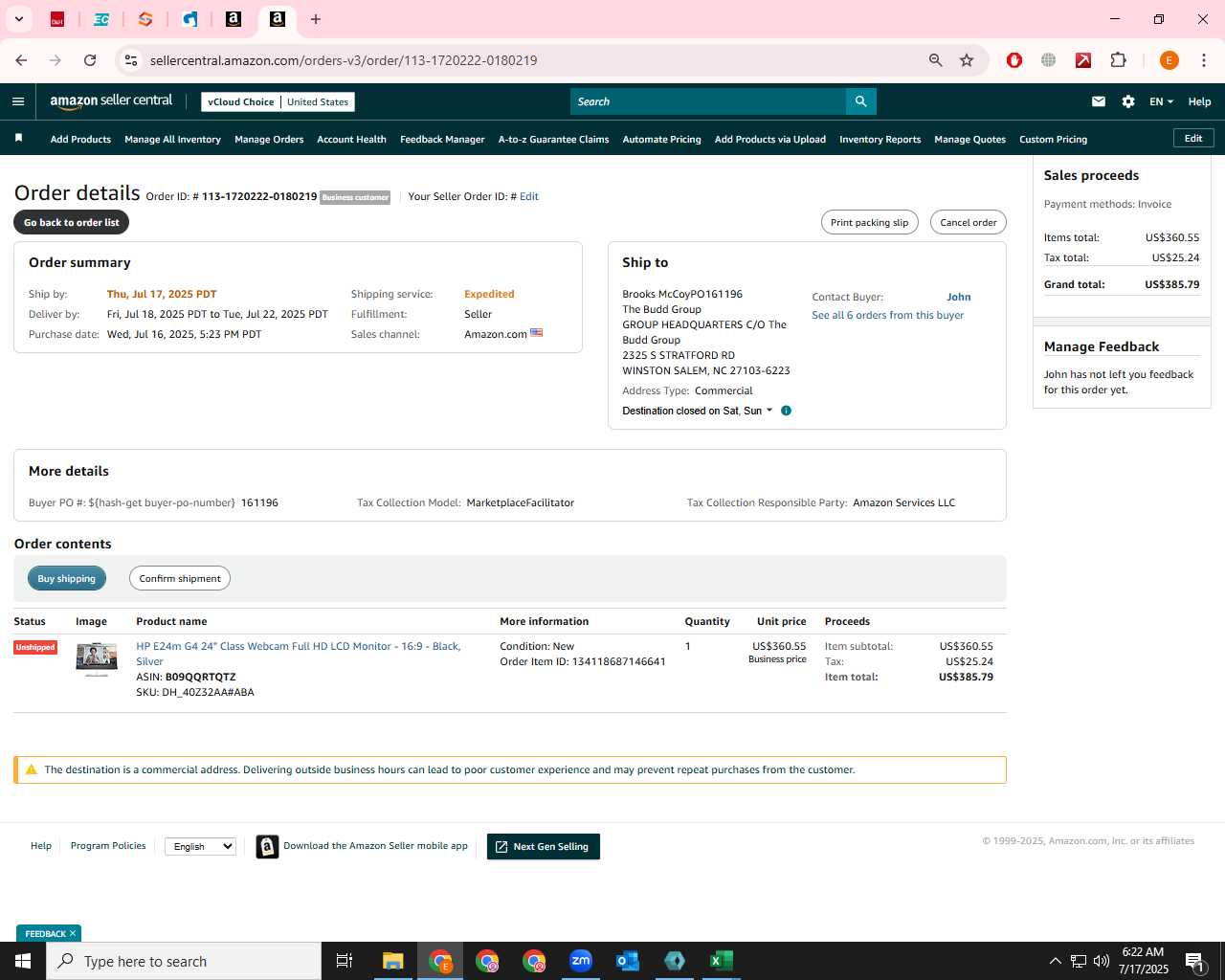
Task: Click the Windows taskbar search box
Action: point(184,961)
